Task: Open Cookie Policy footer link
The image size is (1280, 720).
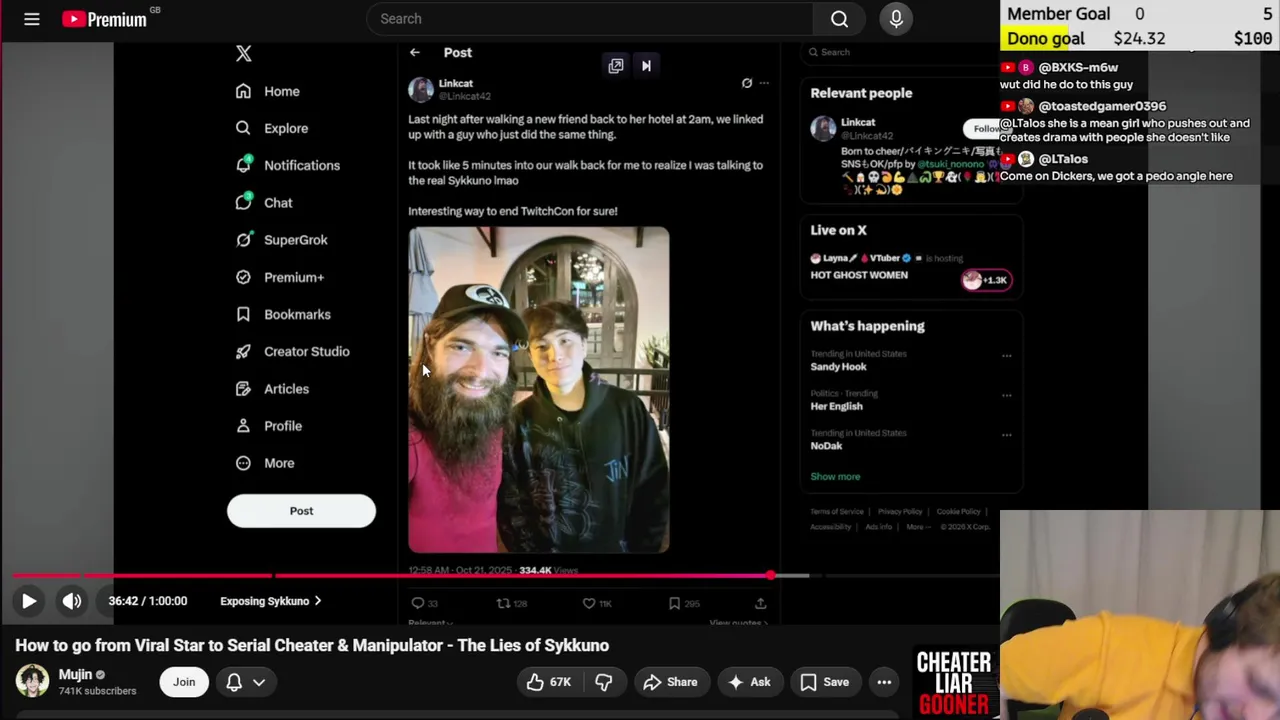Action: point(958,512)
